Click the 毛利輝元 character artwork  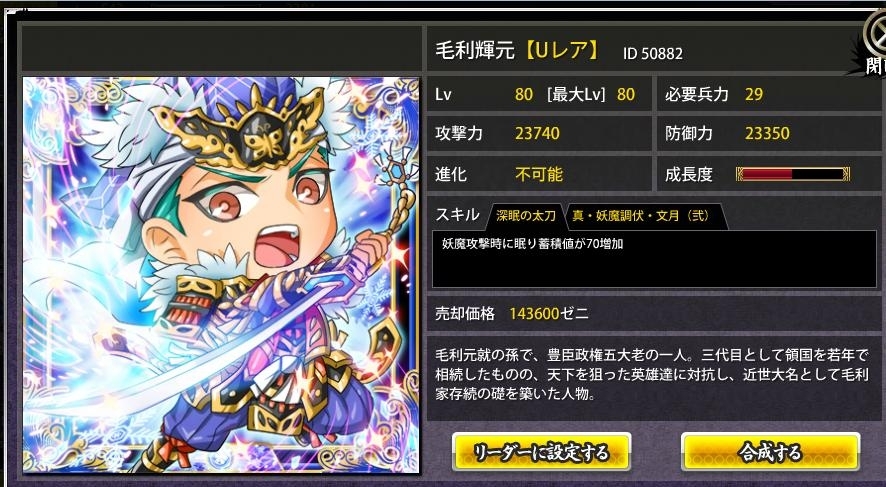tap(221, 275)
